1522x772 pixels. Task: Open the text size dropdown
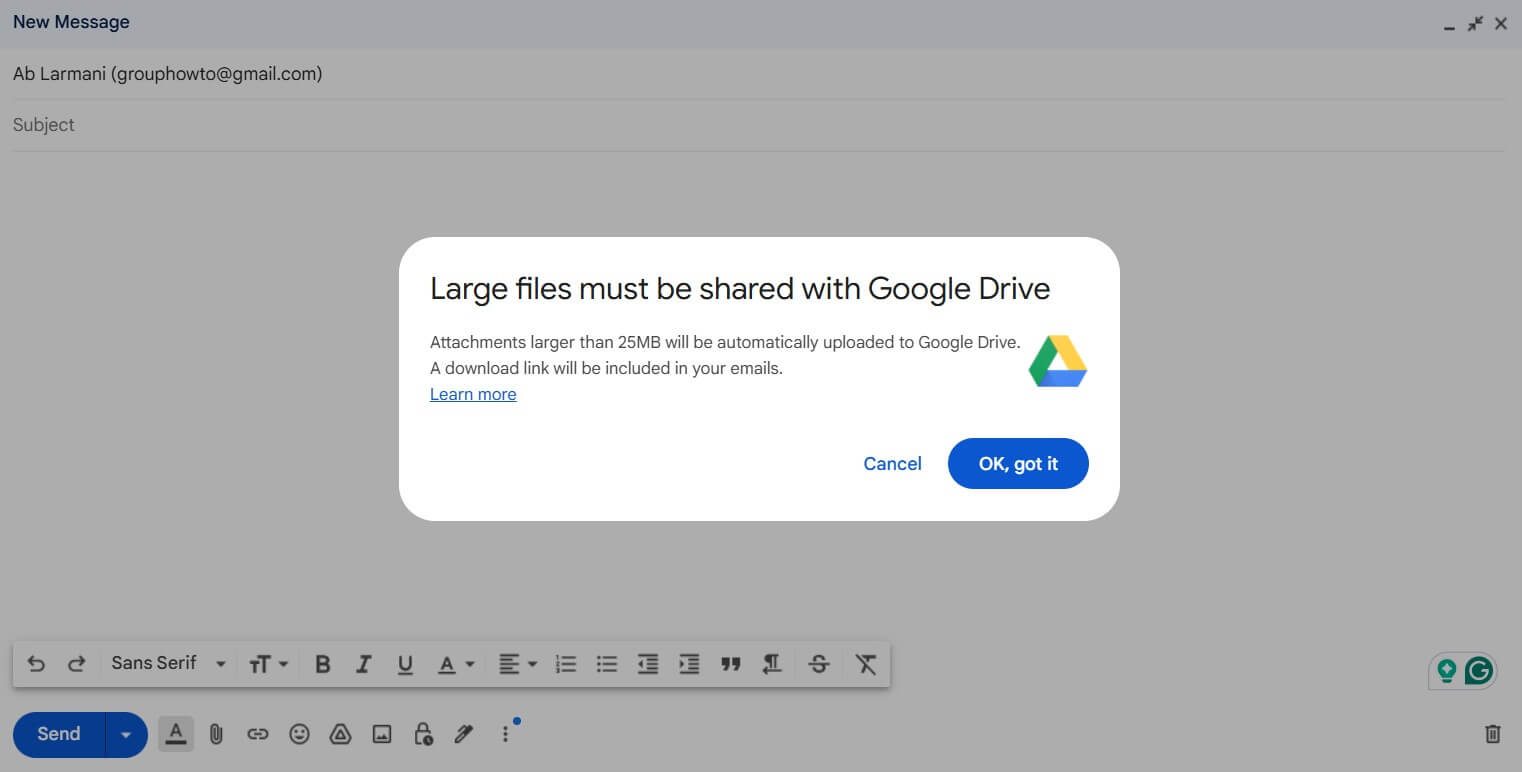point(268,663)
